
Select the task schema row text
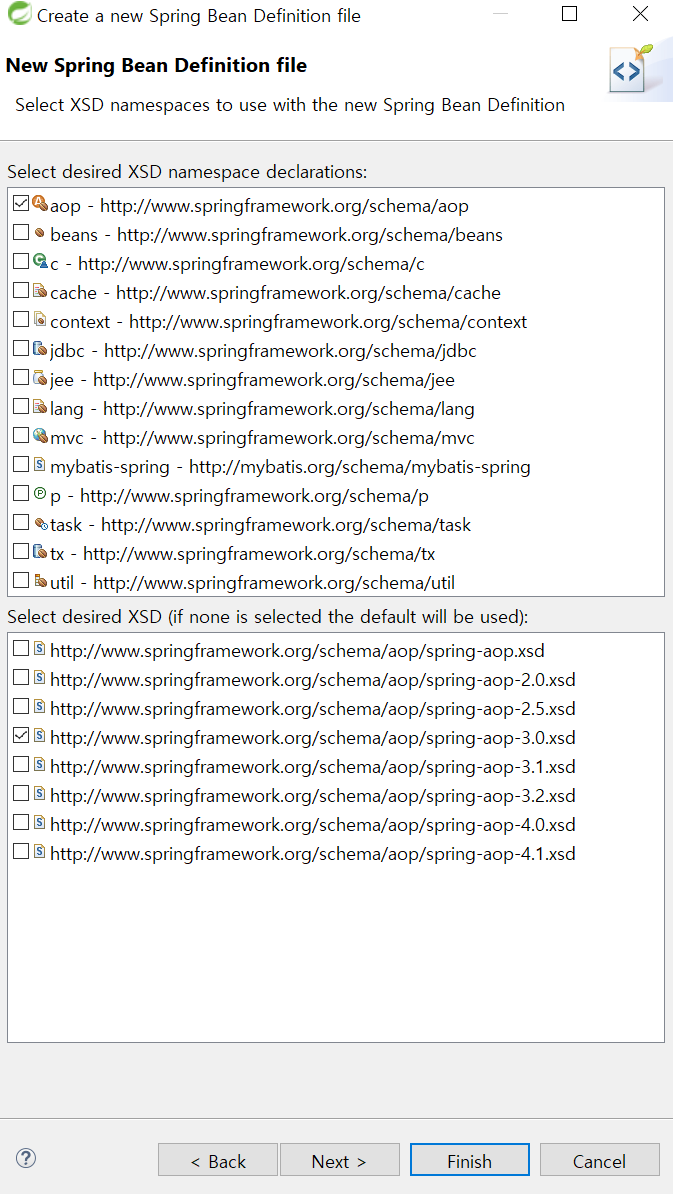click(x=260, y=525)
